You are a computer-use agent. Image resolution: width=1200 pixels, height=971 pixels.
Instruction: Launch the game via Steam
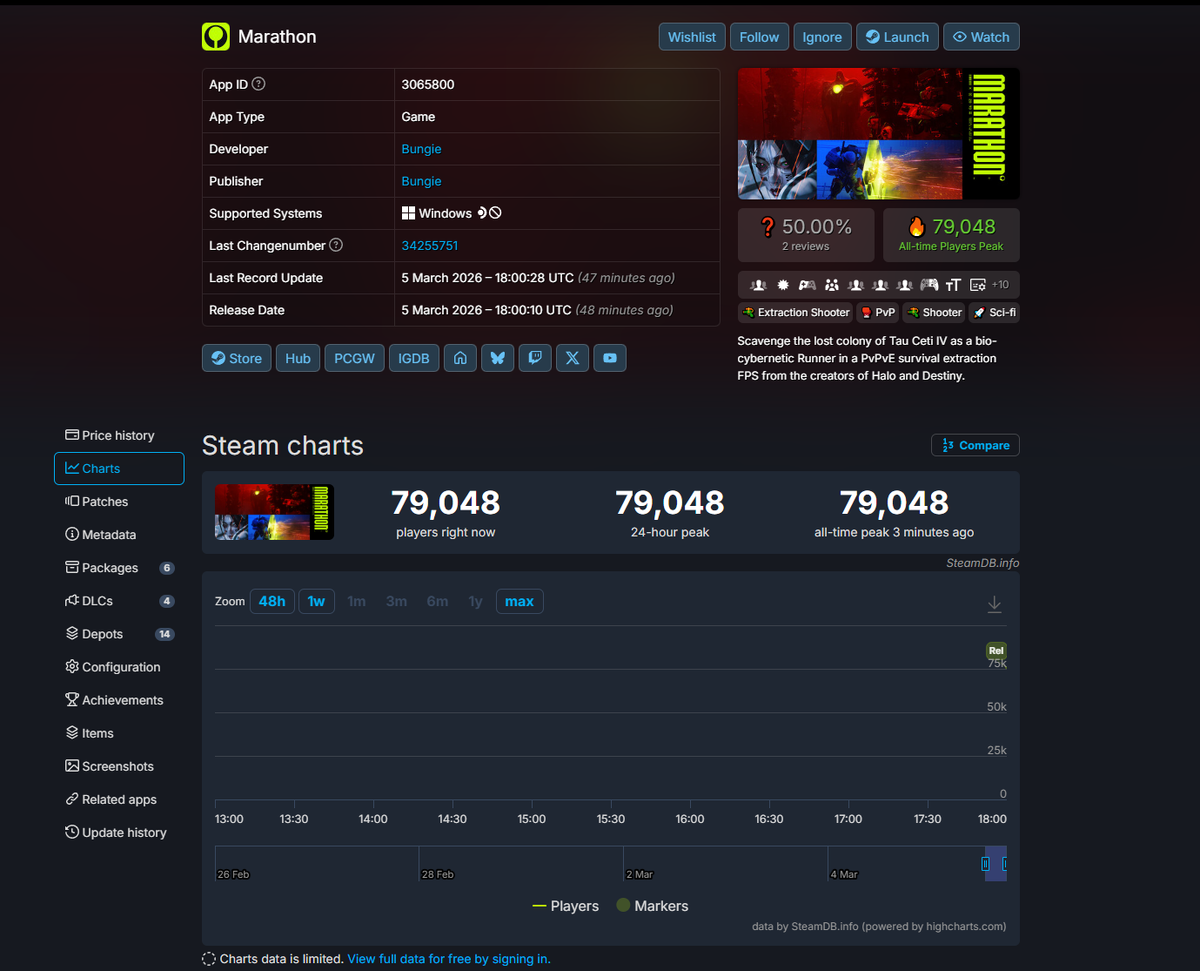click(897, 37)
